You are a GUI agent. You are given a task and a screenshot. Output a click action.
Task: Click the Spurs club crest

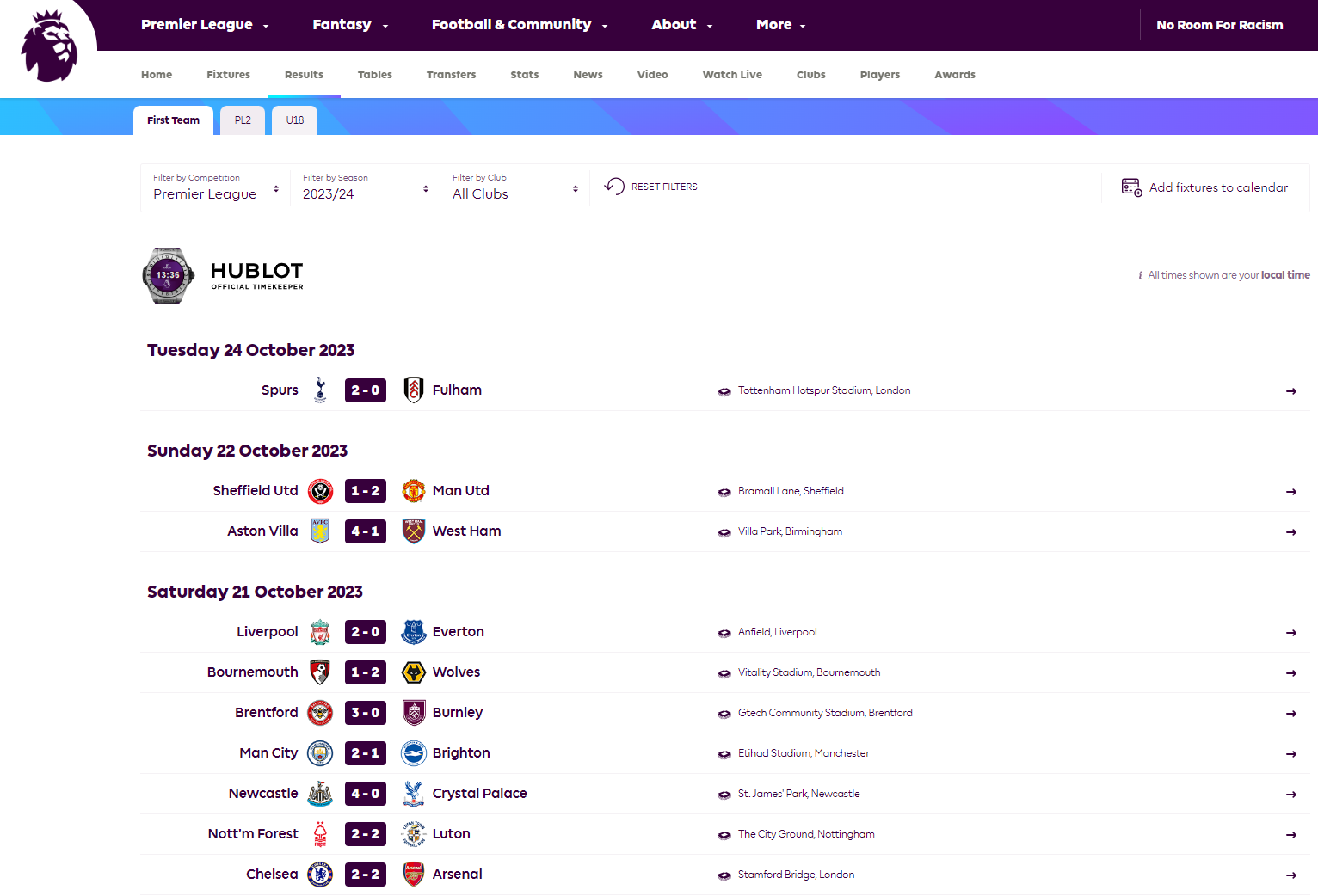coord(320,390)
